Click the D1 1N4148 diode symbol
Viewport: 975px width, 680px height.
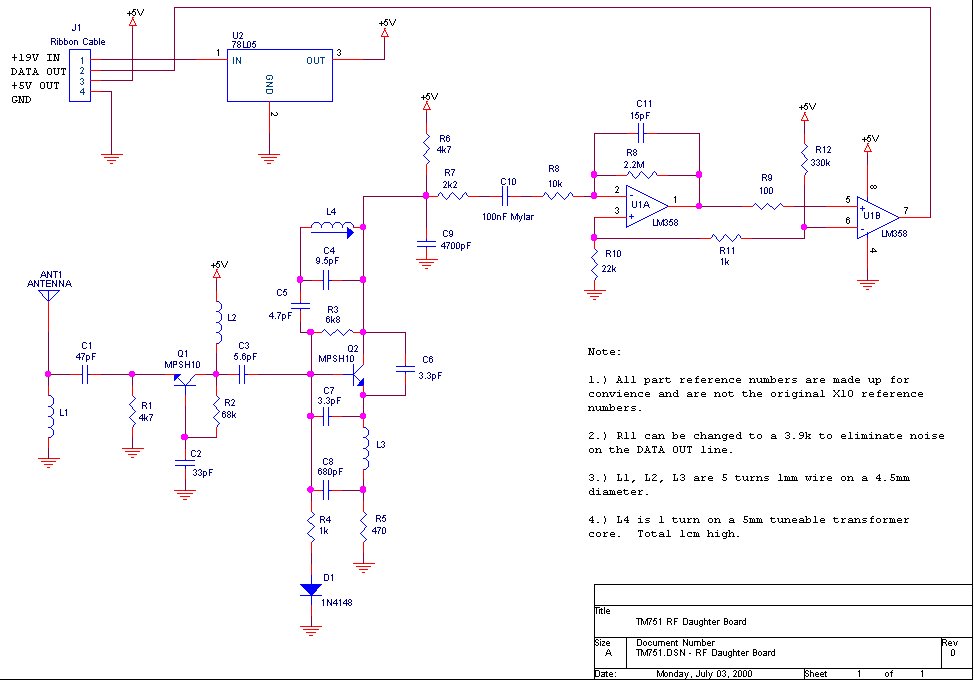pos(311,589)
